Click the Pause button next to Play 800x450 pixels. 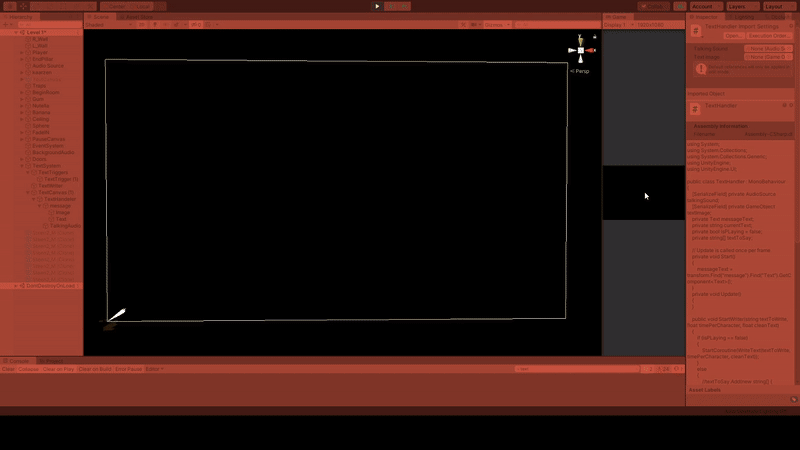[391, 6]
